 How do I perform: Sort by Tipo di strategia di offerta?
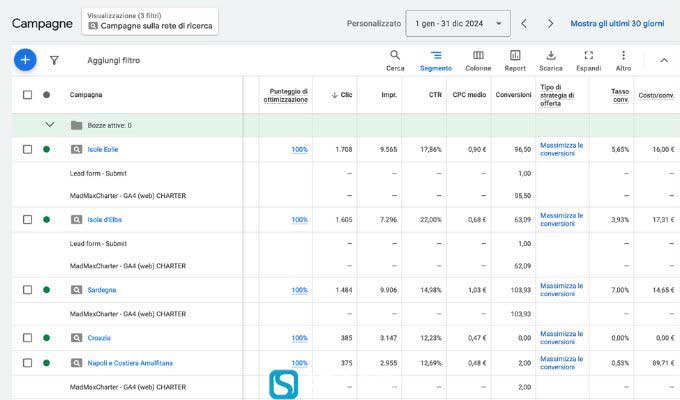[557, 95]
